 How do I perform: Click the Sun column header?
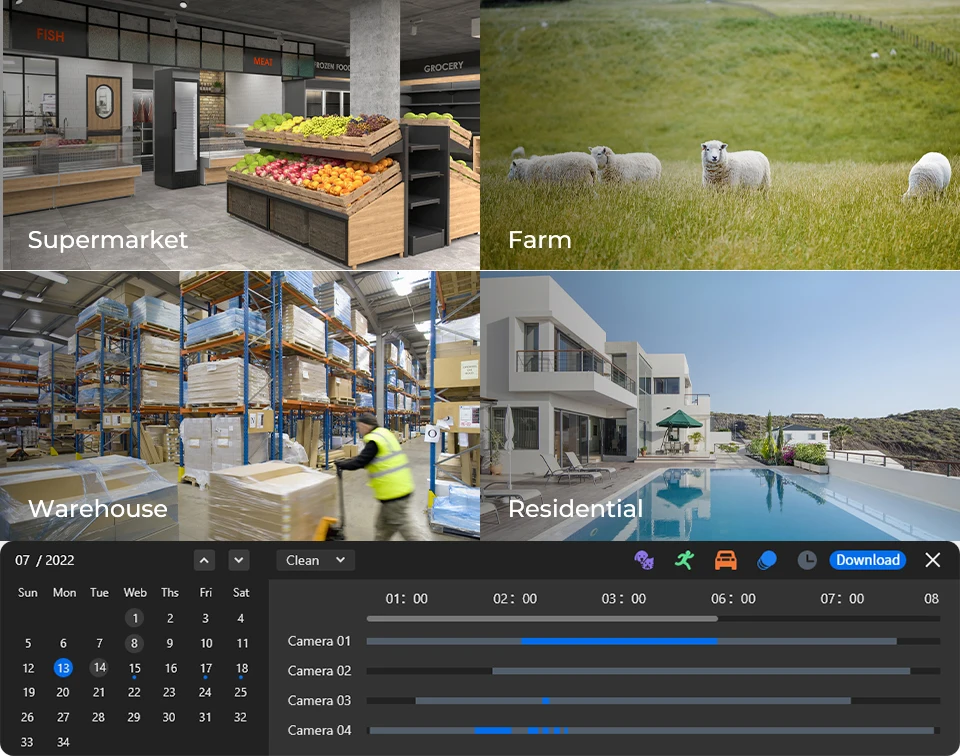[28, 593]
